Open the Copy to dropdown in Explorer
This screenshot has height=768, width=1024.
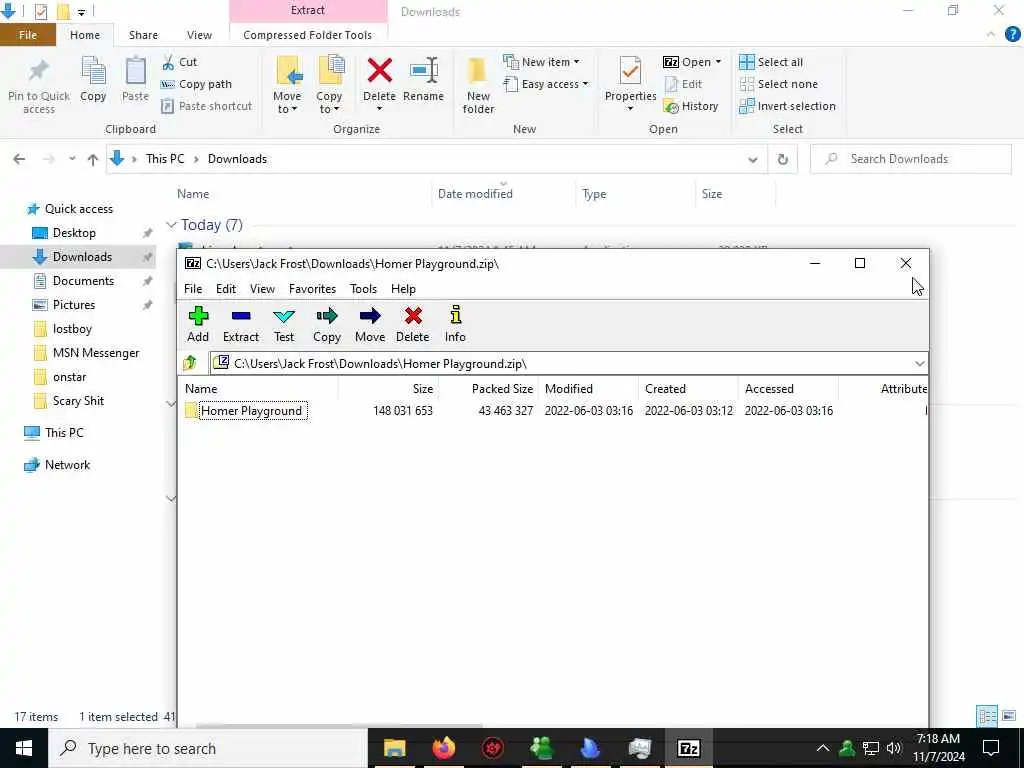pos(329,86)
